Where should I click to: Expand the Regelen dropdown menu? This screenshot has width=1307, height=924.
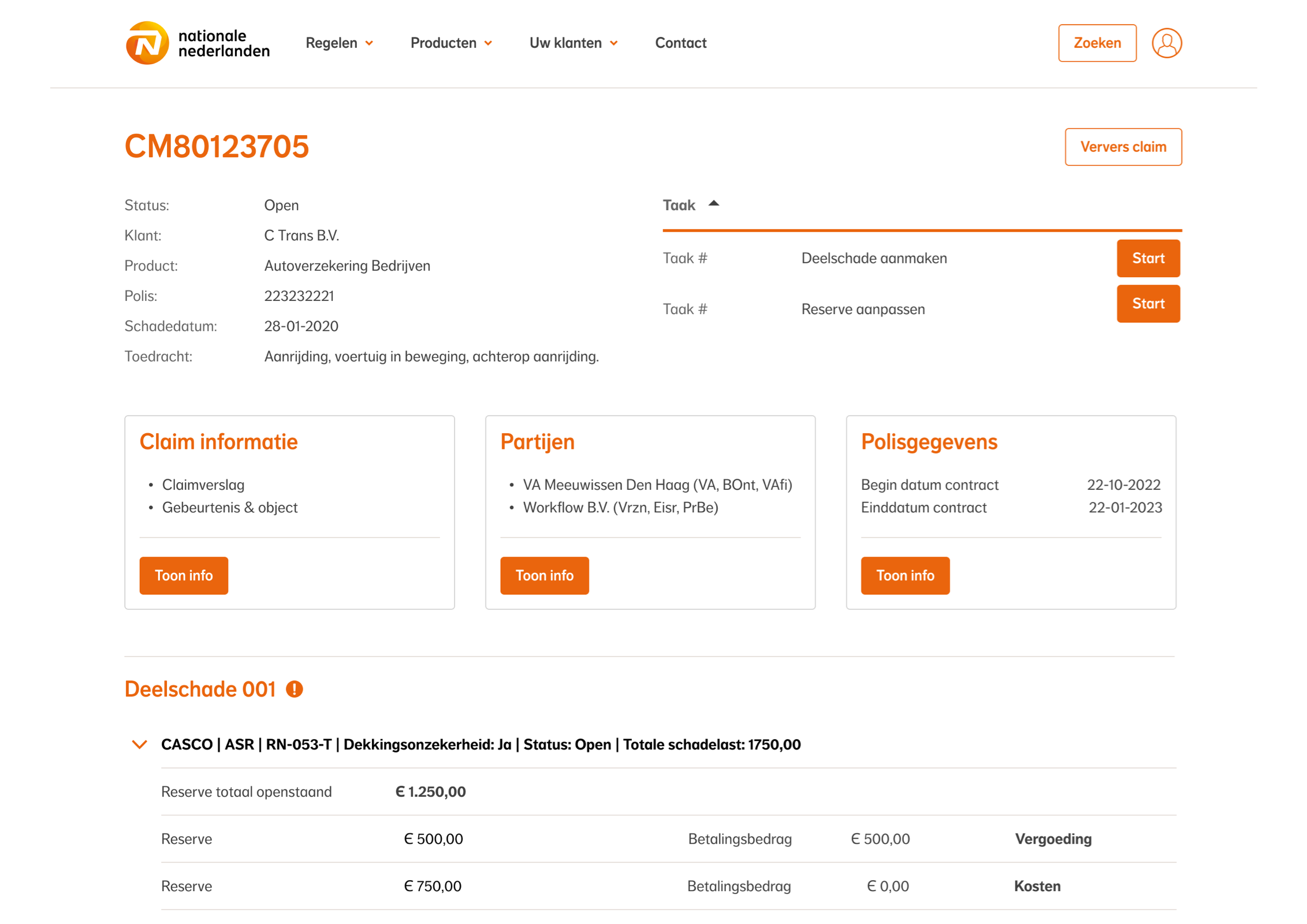pyautogui.click(x=339, y=43)
